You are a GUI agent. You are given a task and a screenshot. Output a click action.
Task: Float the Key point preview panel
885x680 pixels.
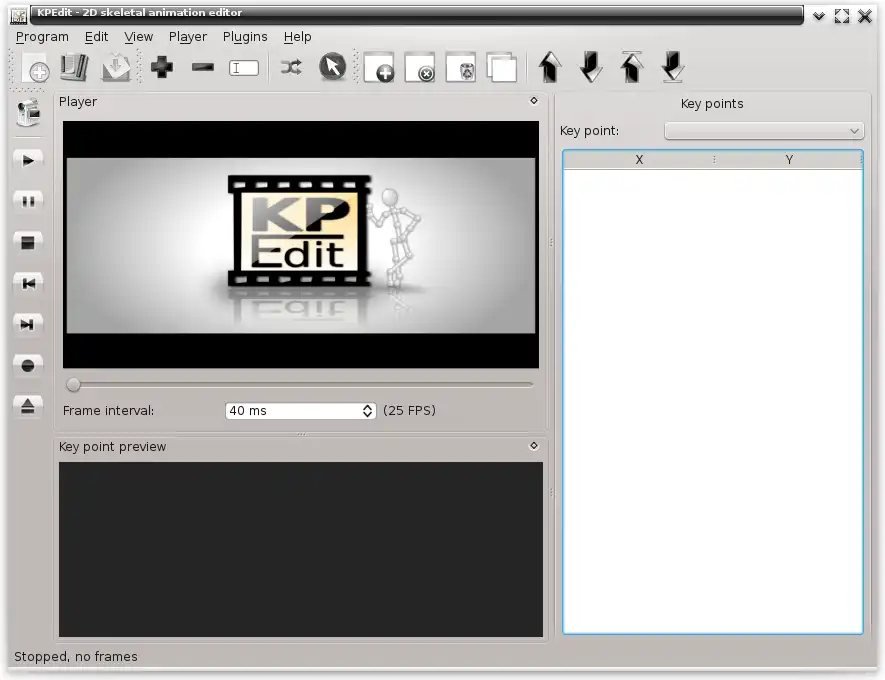tap(534, 446)
